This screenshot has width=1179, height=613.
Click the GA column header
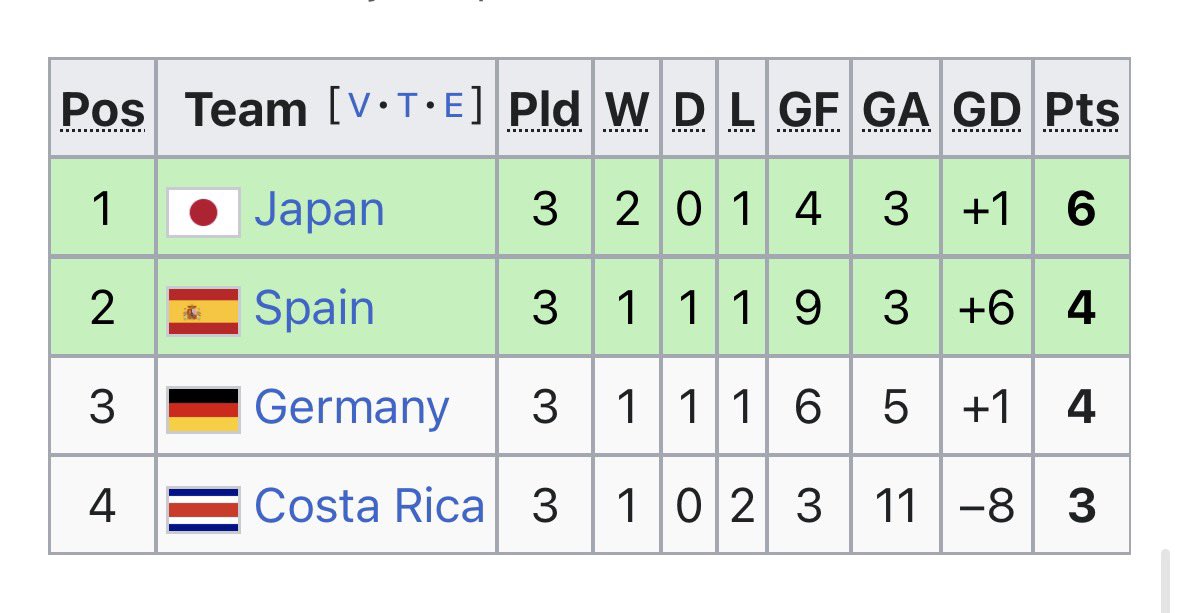coord(896,111)
